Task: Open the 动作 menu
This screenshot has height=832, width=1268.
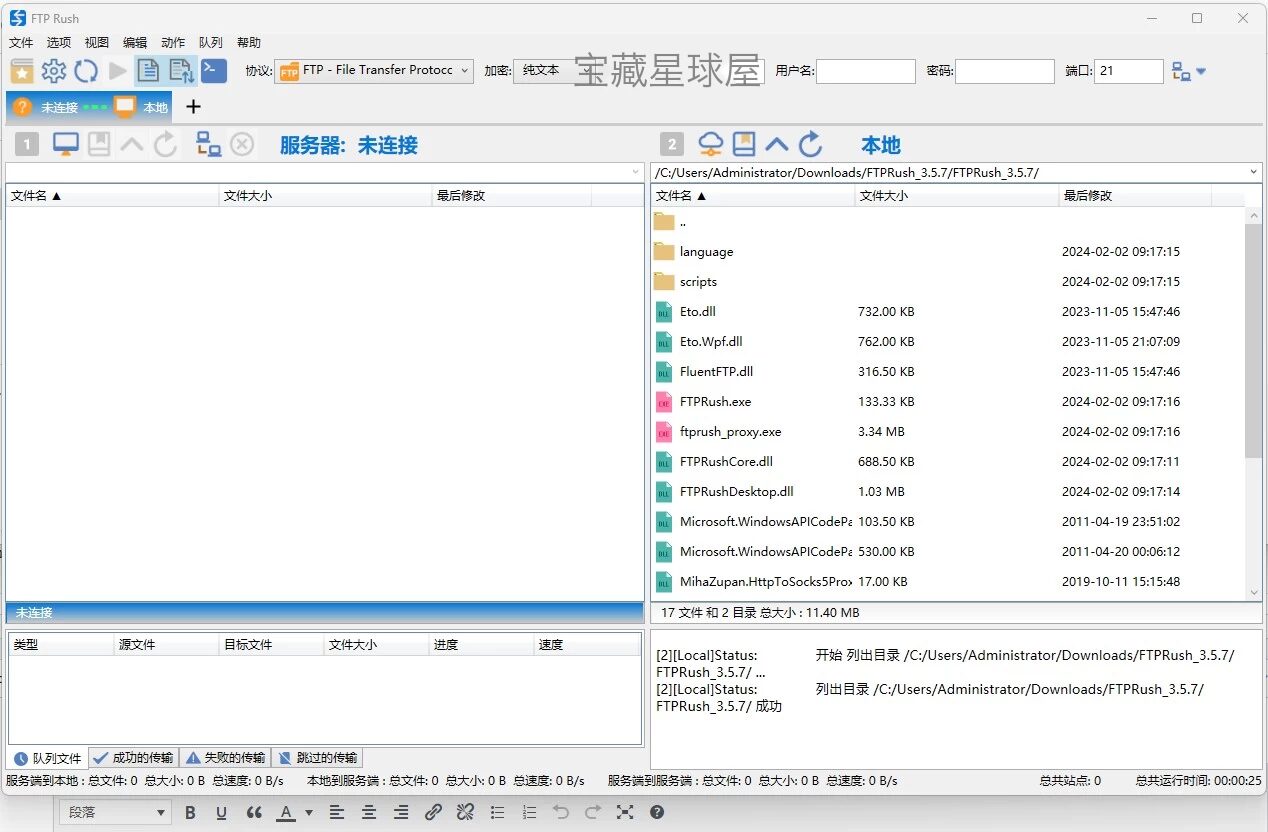Action: coord(173,43)
